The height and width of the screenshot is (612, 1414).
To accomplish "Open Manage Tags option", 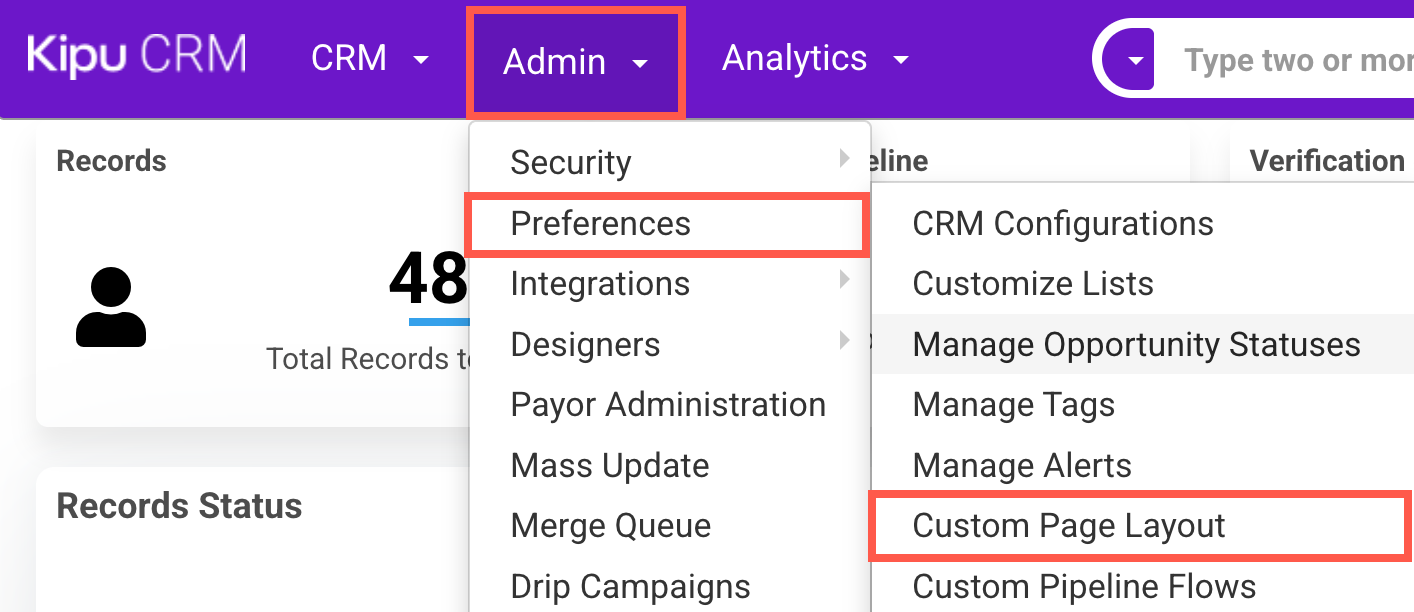I will [1013, 405].
